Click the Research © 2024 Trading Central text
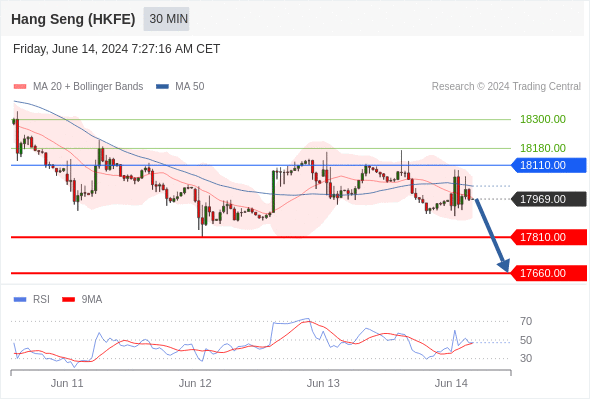The width and height of the screenshot is (590, 400). (x=506, y=87)
